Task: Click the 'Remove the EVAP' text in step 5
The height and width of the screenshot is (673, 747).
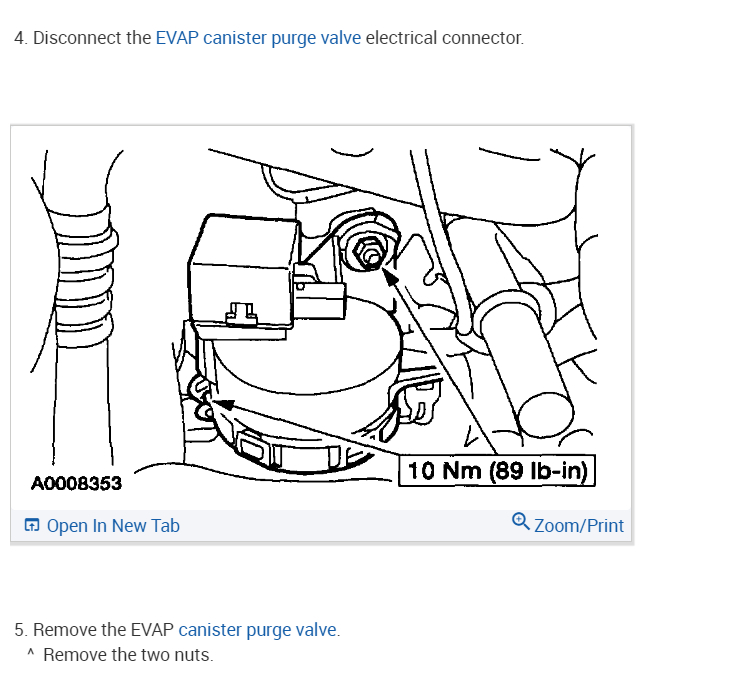Action: pyautogui.click(x=103, y=630)
